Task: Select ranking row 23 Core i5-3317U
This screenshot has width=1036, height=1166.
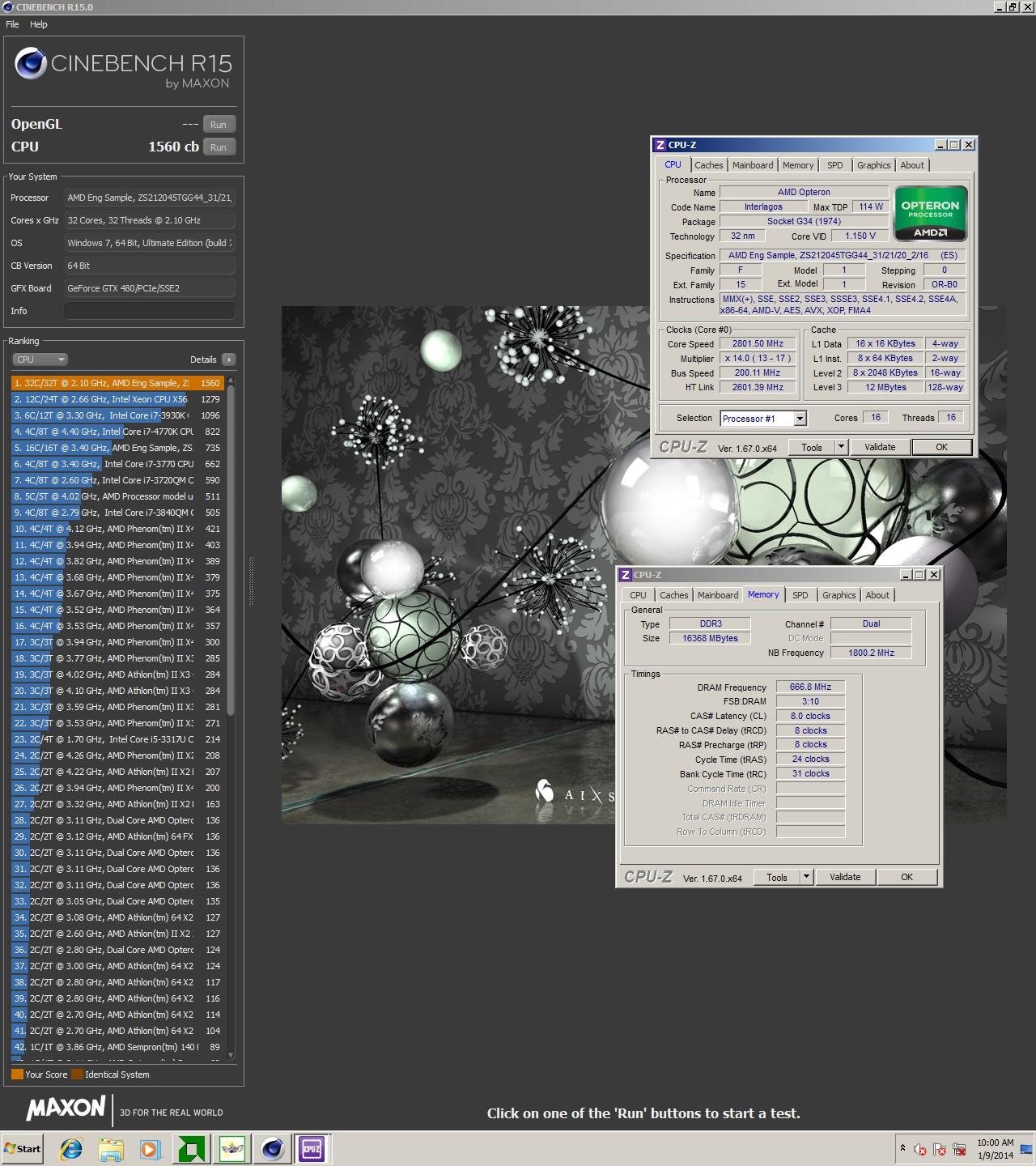Action: click(118, 739)
